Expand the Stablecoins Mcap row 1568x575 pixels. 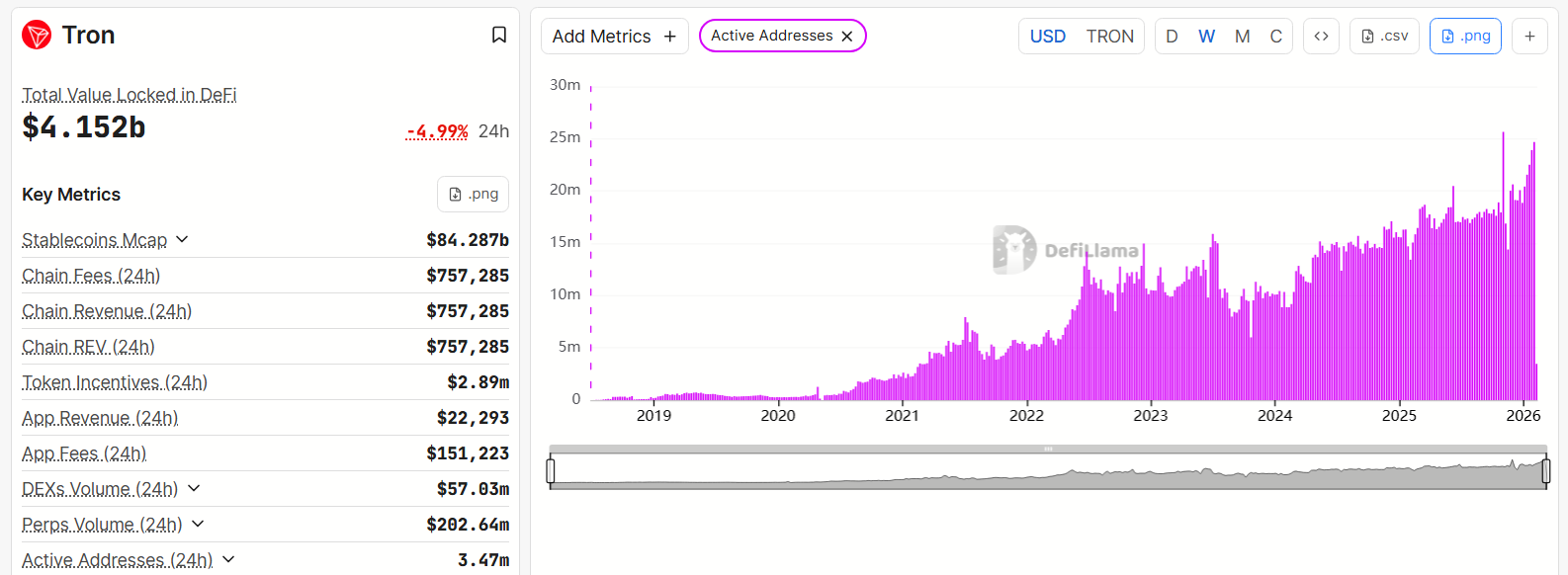tap(182, 240)
